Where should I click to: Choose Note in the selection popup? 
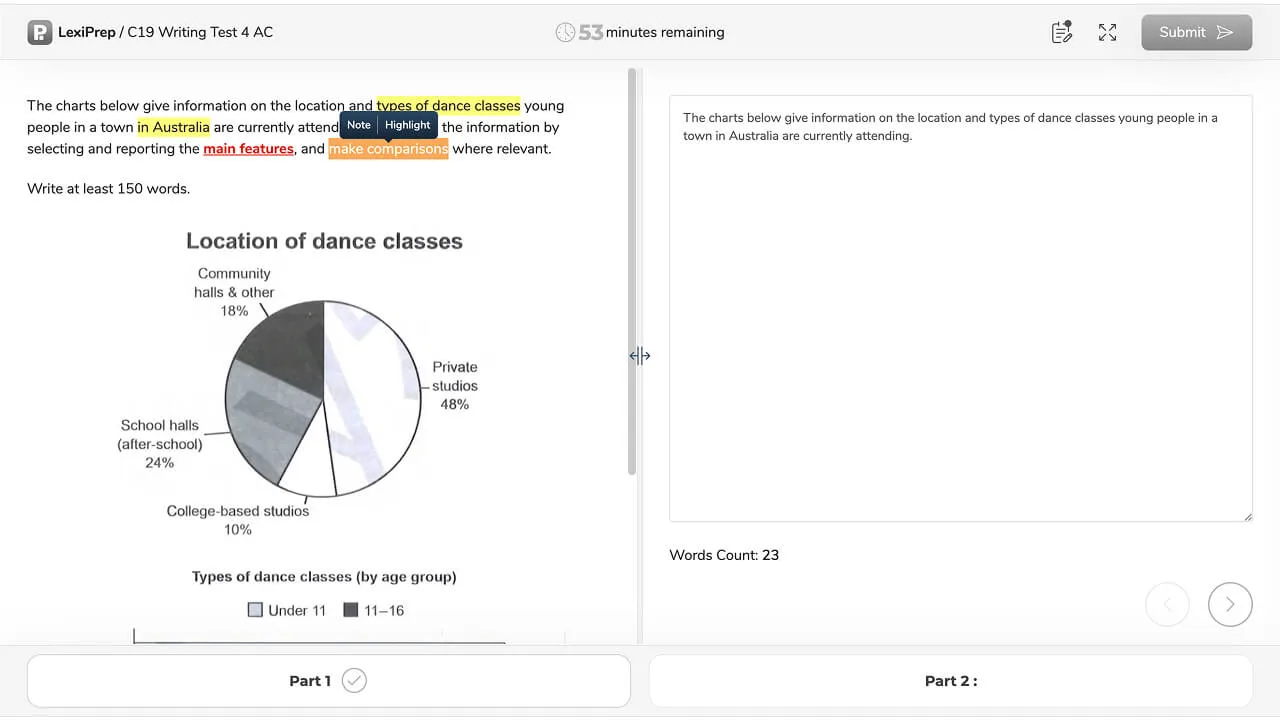359,125
